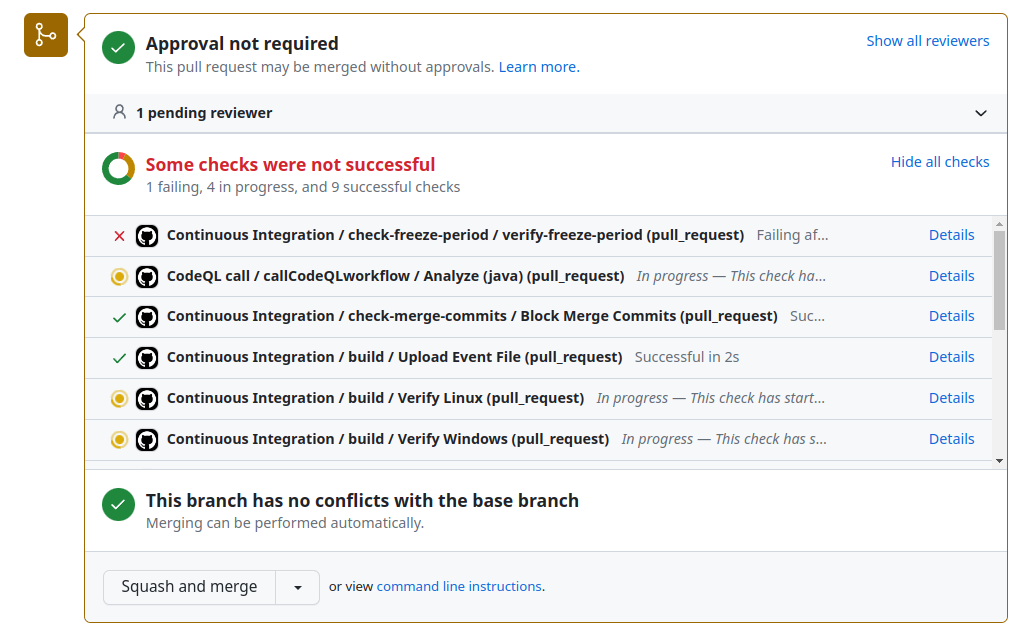The height and width of the screenshot is (634, 1029).
Task: Click Squash and merge button
Action: tap(189, 587)
